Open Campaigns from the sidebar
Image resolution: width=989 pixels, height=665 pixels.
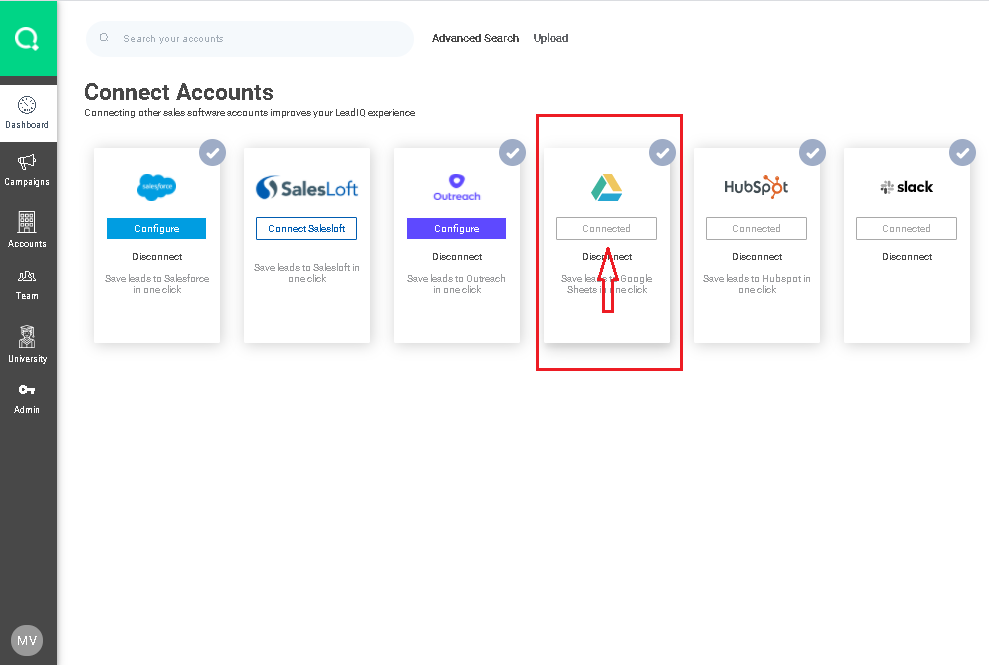pyautogui.click(x=27, y=170)
